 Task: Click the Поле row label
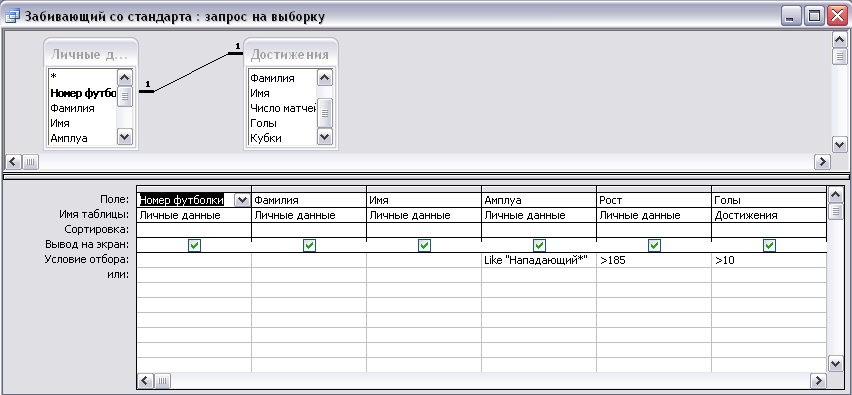pyautogui.click(x=115, y=199)
